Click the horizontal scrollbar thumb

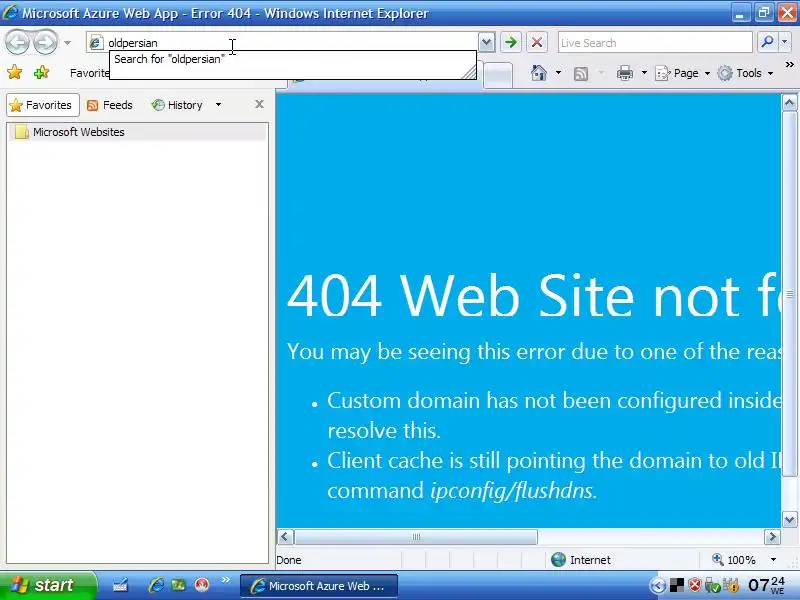(x=416, y=537)
